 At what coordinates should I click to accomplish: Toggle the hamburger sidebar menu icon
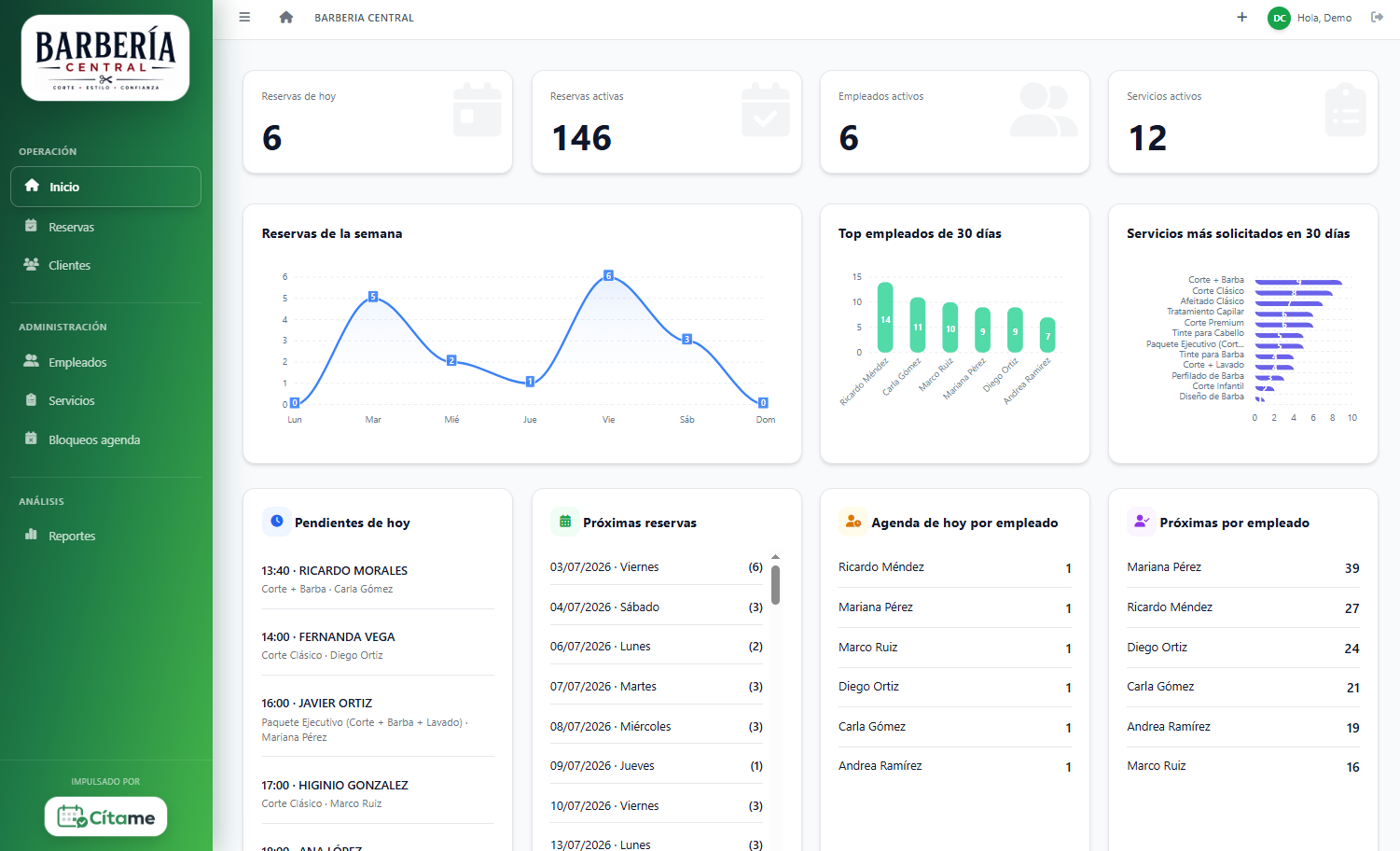(244, 17)
